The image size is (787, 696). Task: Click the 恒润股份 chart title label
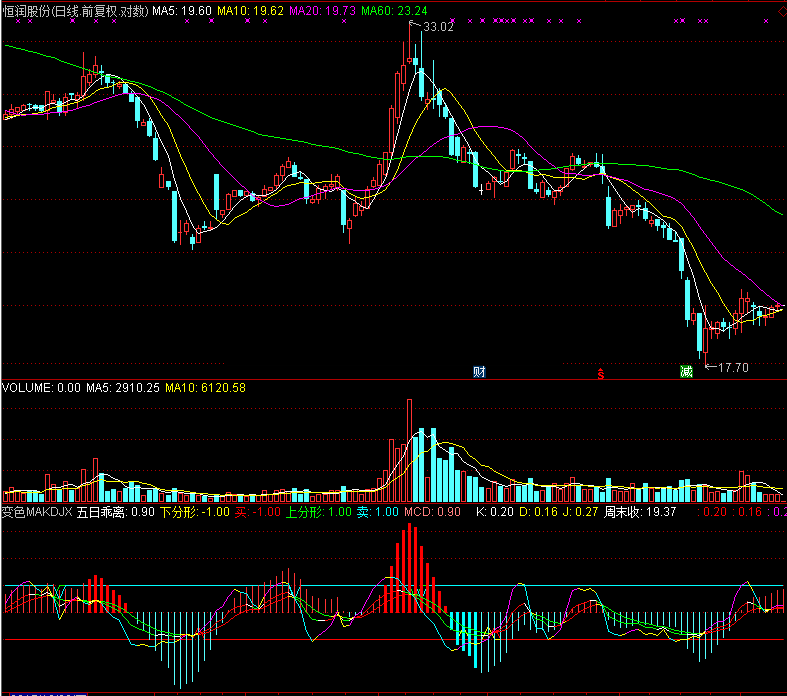[75, 11]
